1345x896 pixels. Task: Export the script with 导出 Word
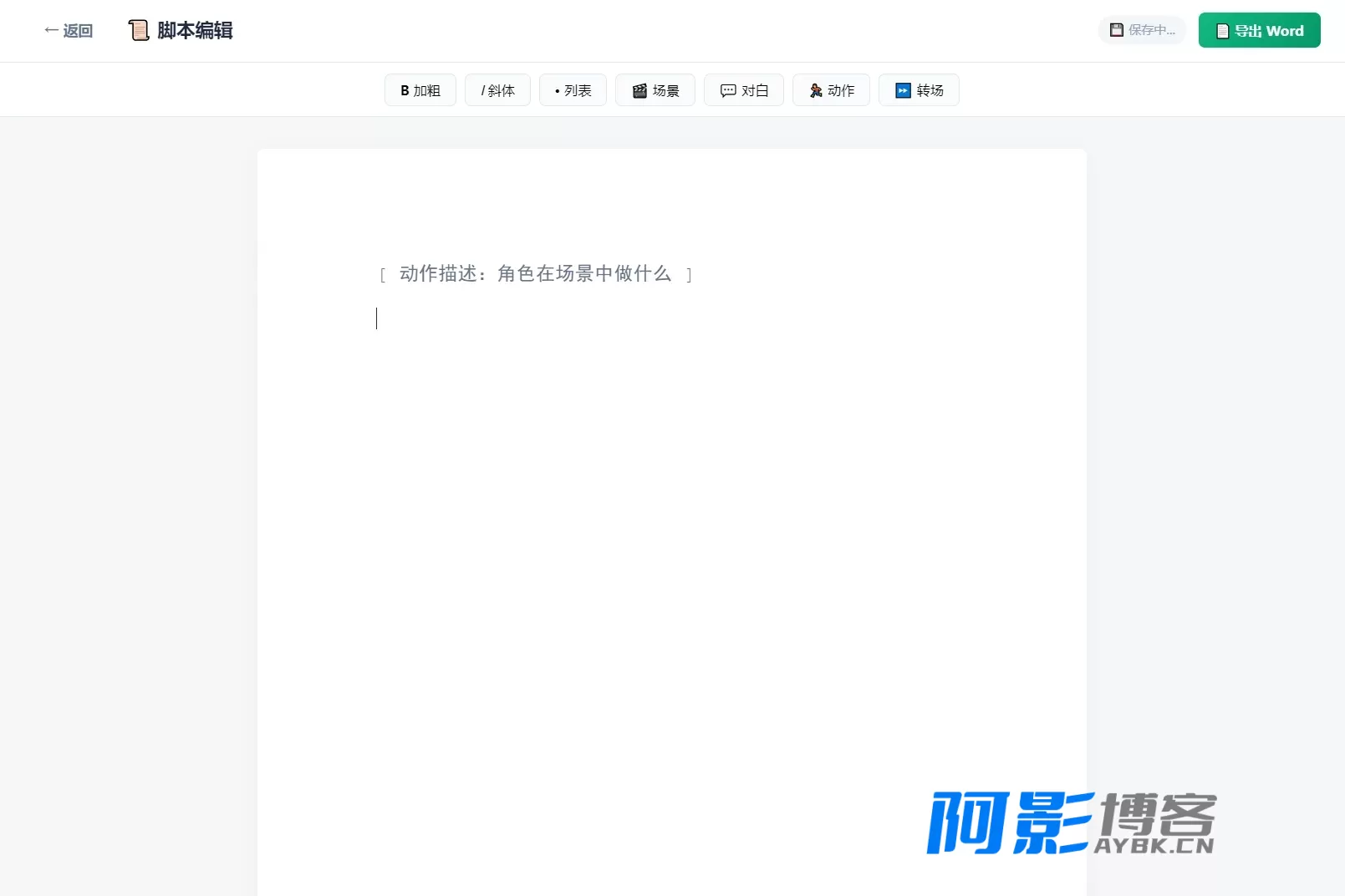[1259, 30]
